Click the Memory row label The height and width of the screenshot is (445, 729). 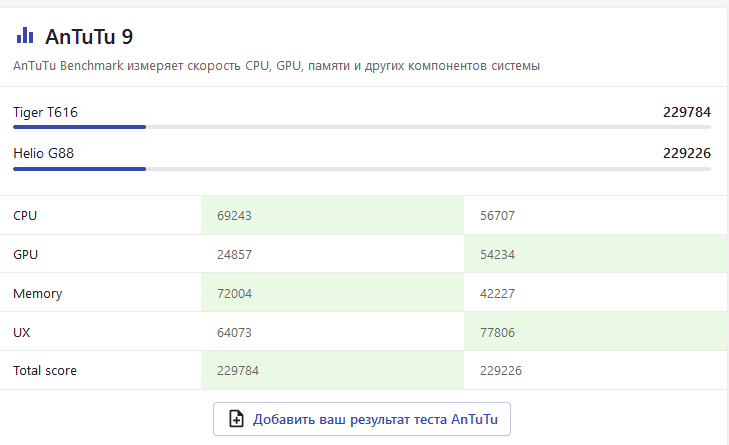click(38, 293)
